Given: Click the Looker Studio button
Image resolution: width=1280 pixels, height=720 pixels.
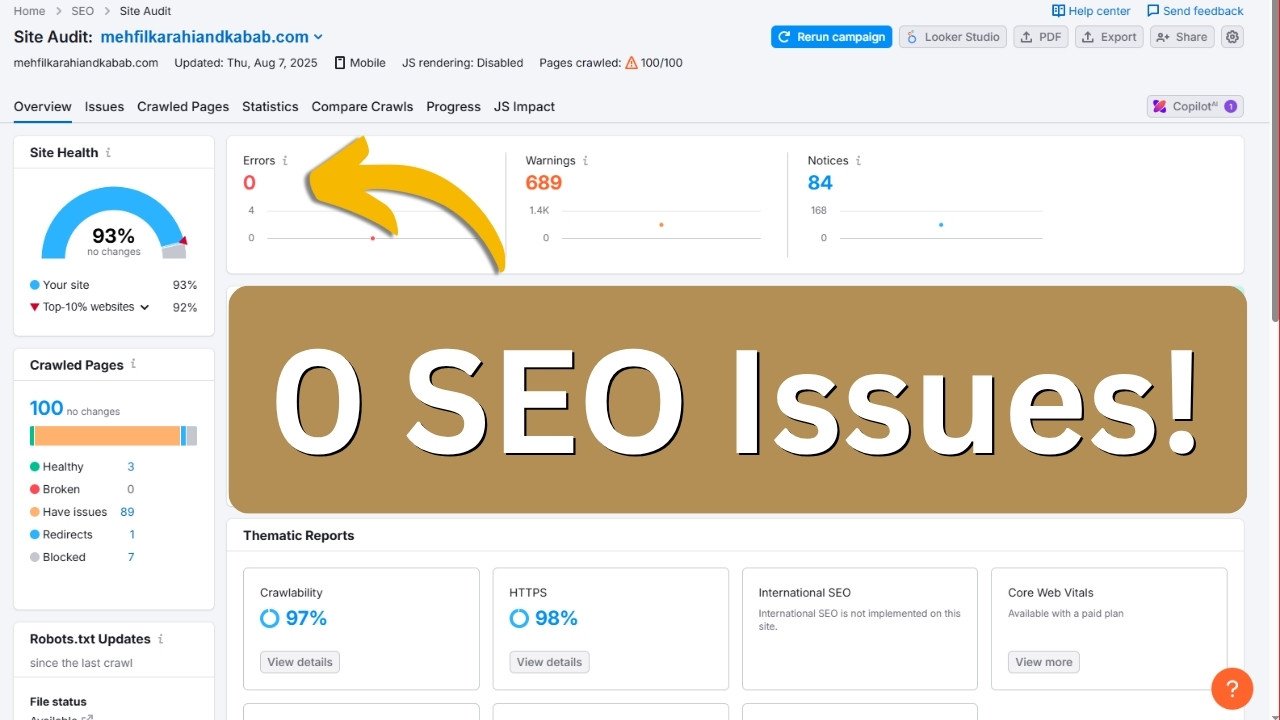Looking at the screenshot, I should point(953,37).
